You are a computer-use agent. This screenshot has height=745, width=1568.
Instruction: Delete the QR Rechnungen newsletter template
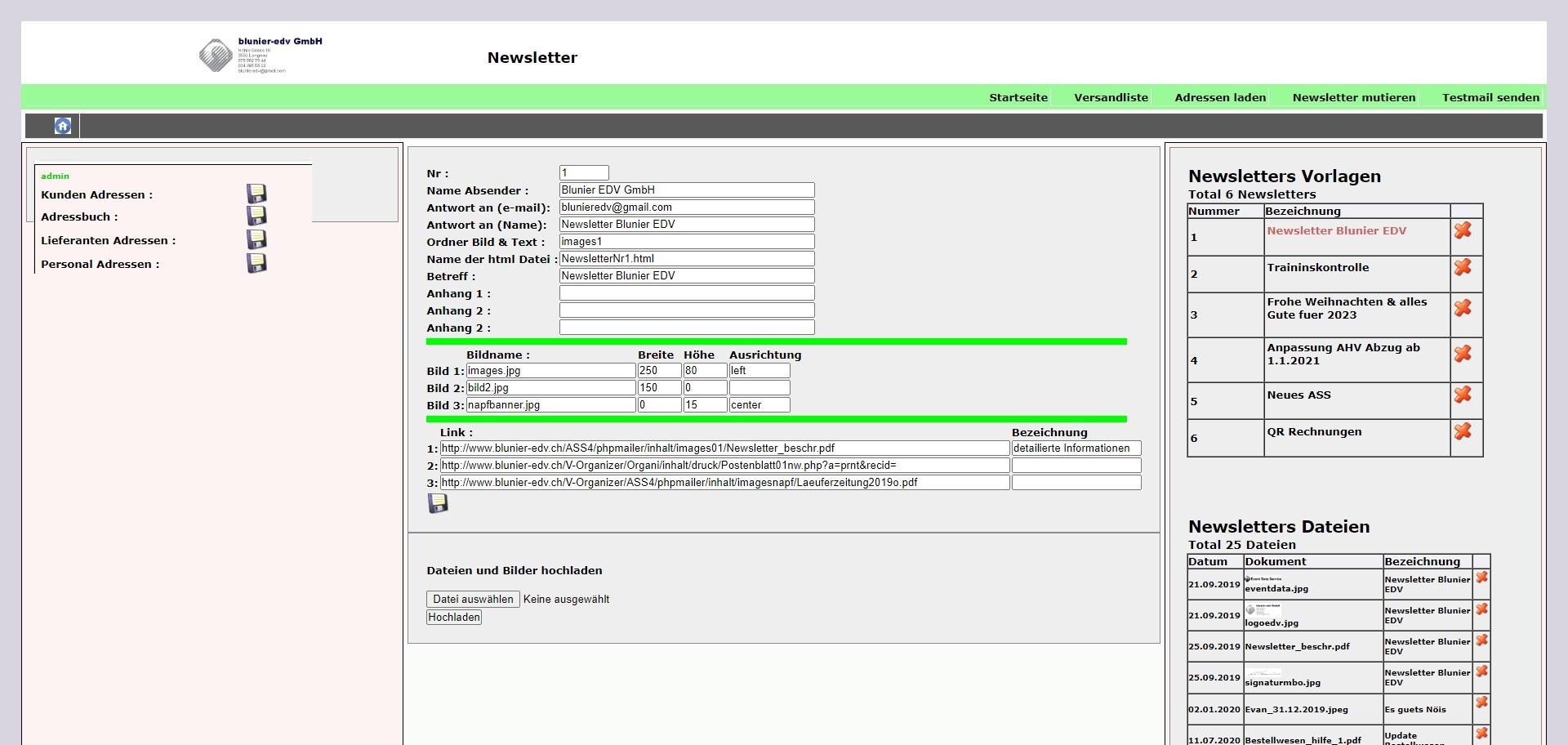pyautogui.click(x=1463, y=431)
